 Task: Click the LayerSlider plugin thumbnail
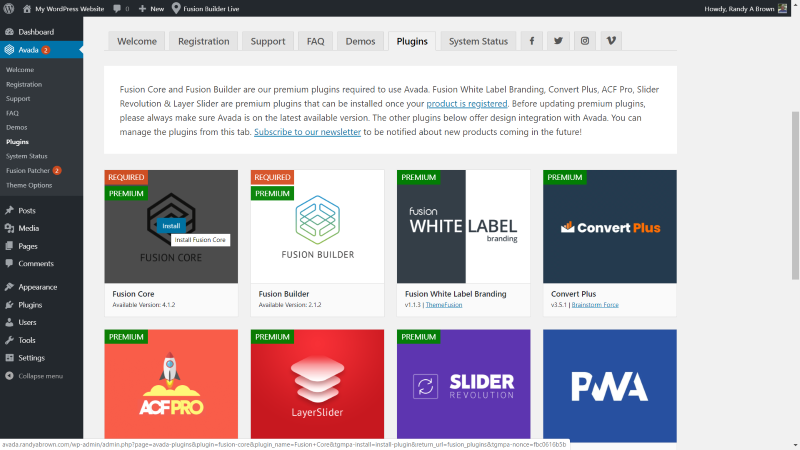[317, 384]
